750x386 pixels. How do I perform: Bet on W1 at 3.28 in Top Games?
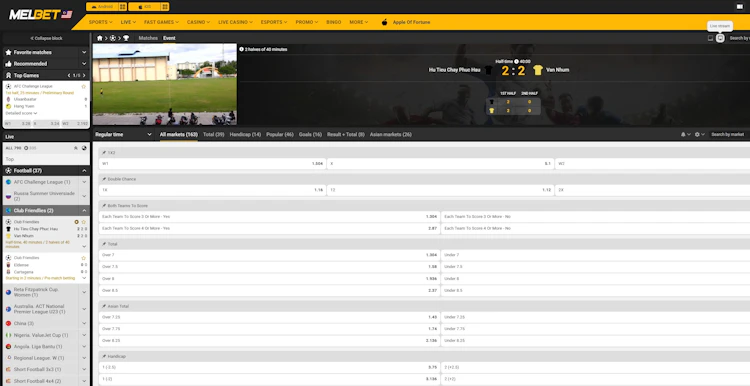[x=18, y=123]
